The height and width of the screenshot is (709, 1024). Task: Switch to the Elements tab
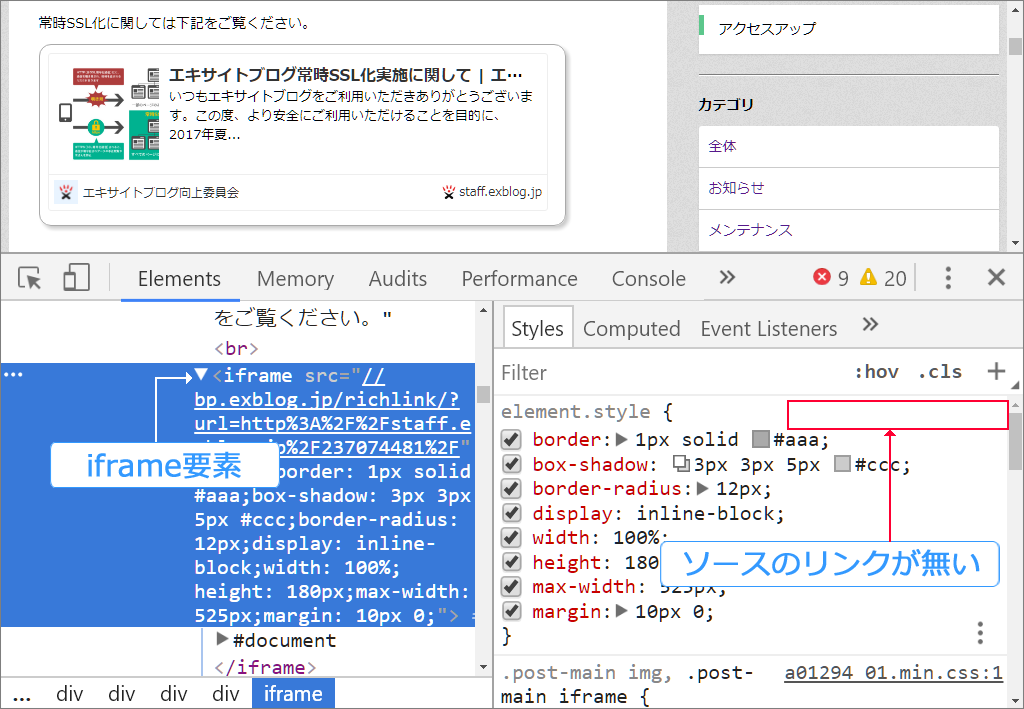[179, 279]
